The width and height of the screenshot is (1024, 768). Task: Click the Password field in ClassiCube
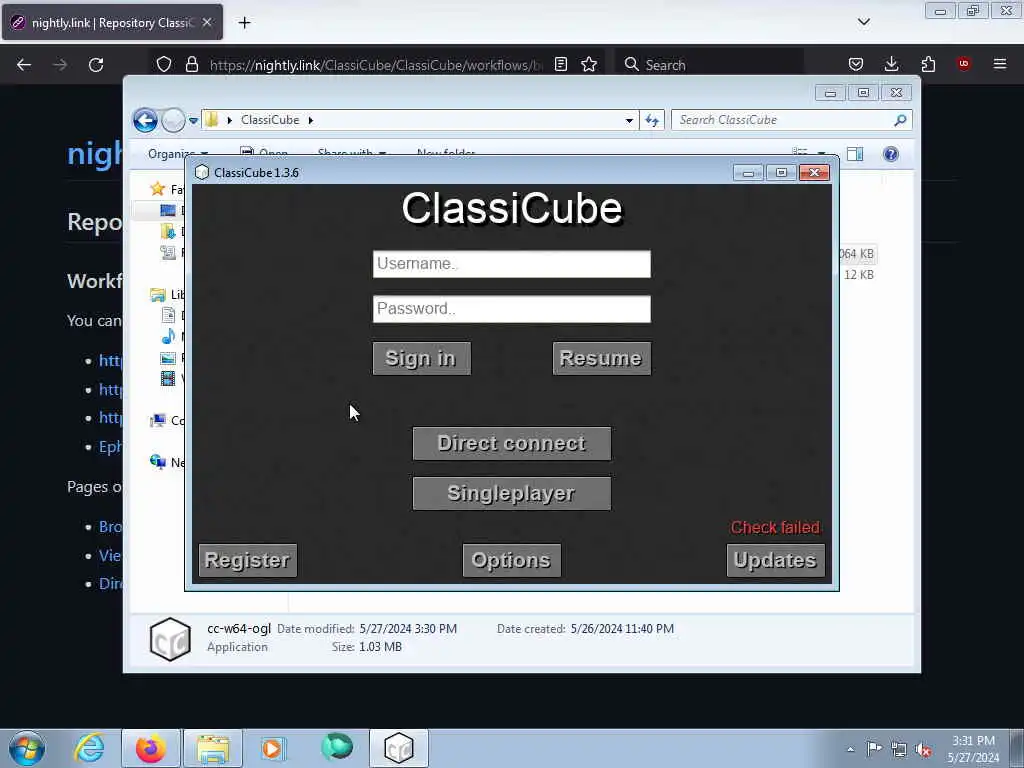point(511,309)
